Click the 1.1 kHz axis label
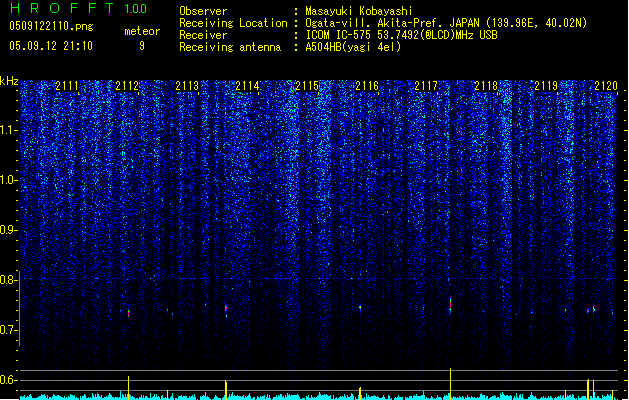Viewport: 629px width, 400px height. point(8,130)
